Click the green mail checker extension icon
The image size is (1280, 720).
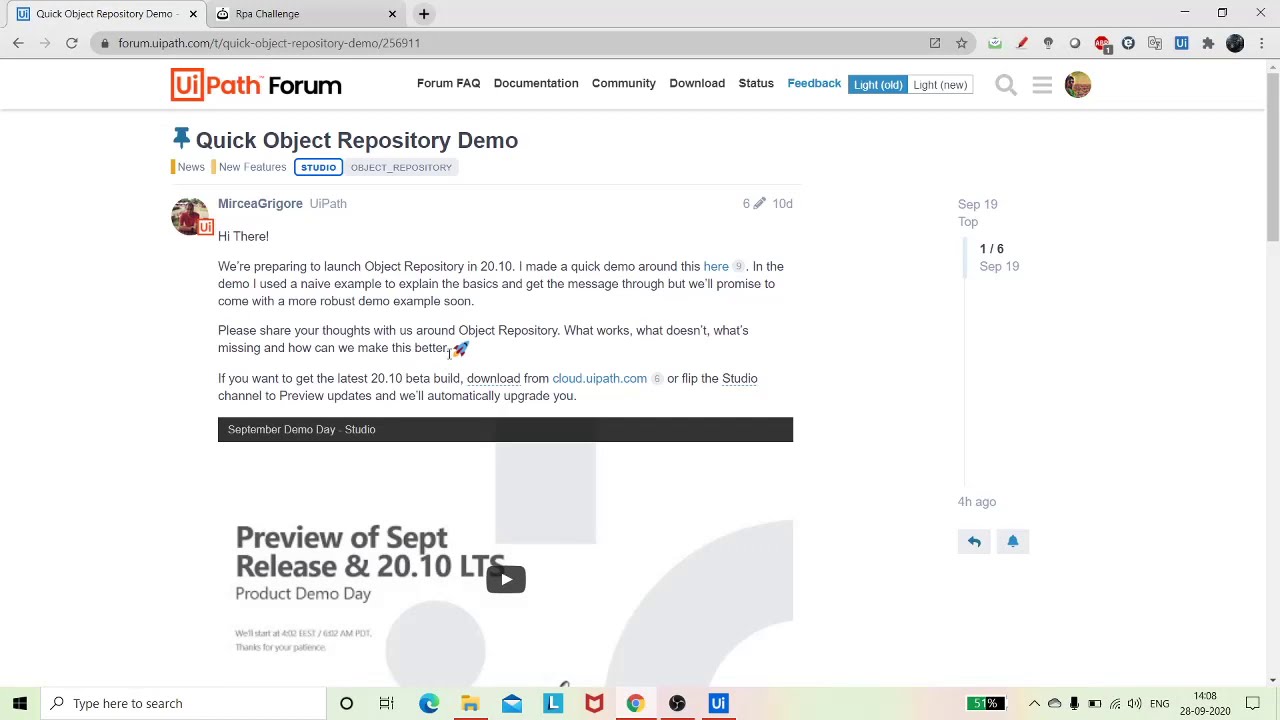994,43
